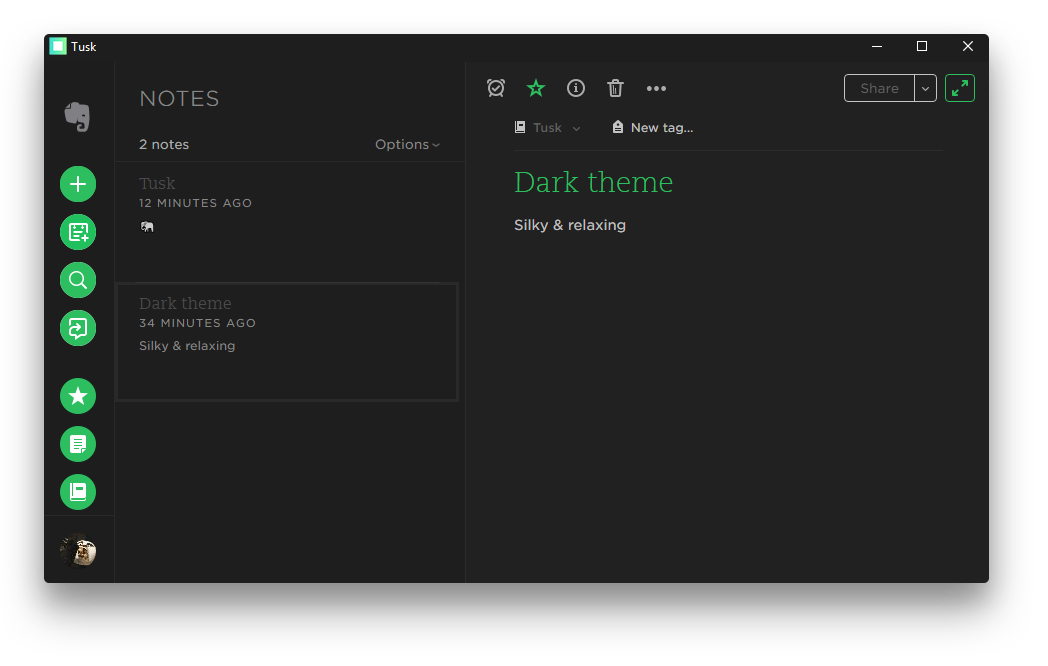Open the notebooks sidebar icon

(78, 492)
